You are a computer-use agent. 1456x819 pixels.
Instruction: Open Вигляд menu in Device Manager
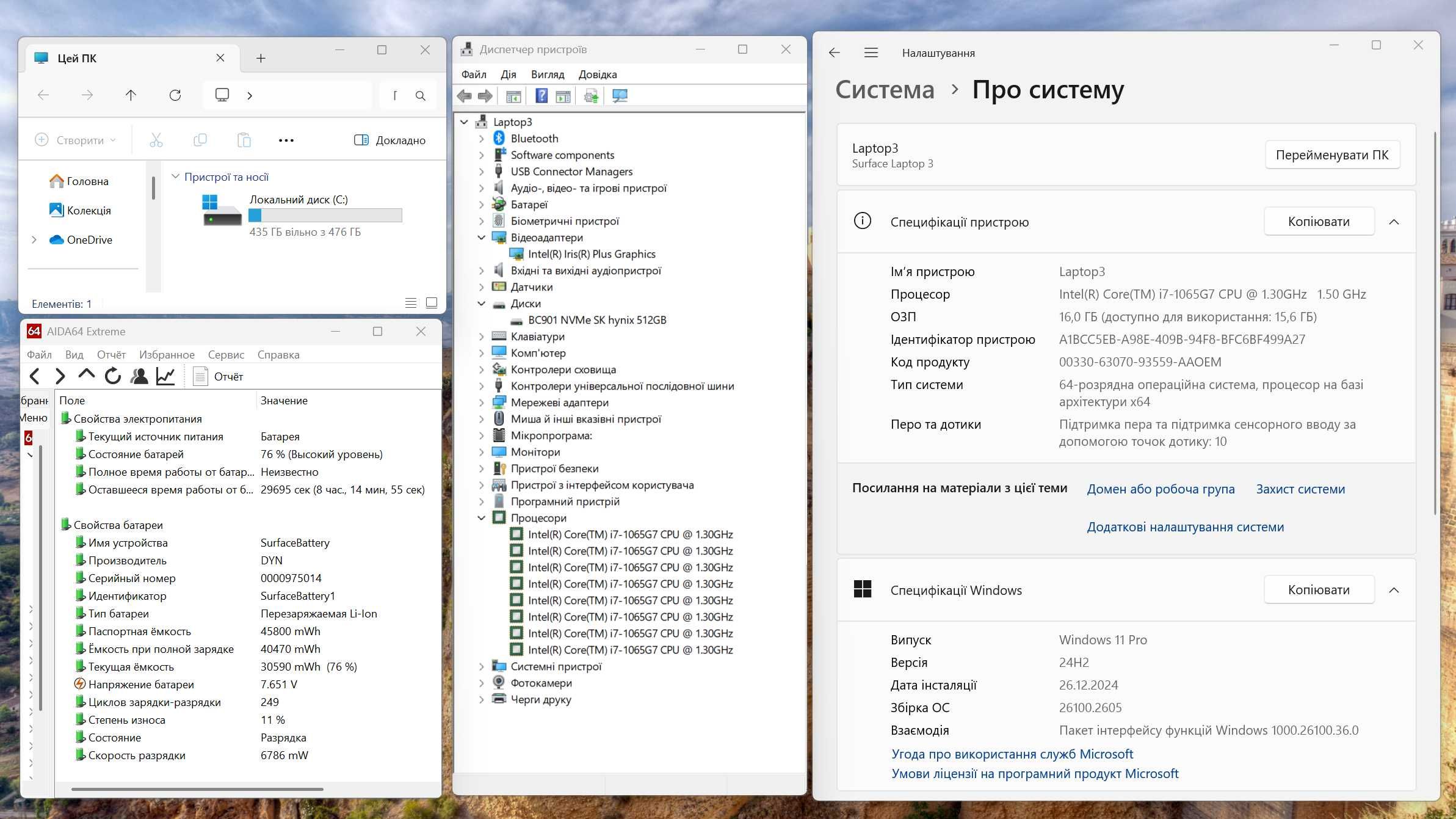click(x=548, y=75)
